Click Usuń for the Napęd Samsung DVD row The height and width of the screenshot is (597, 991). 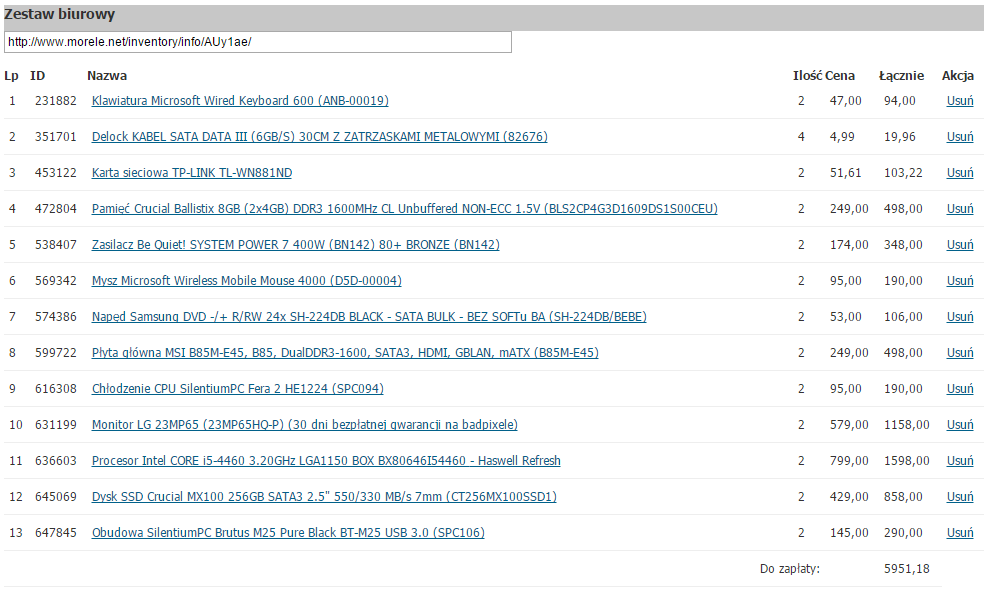click(959, 317)
